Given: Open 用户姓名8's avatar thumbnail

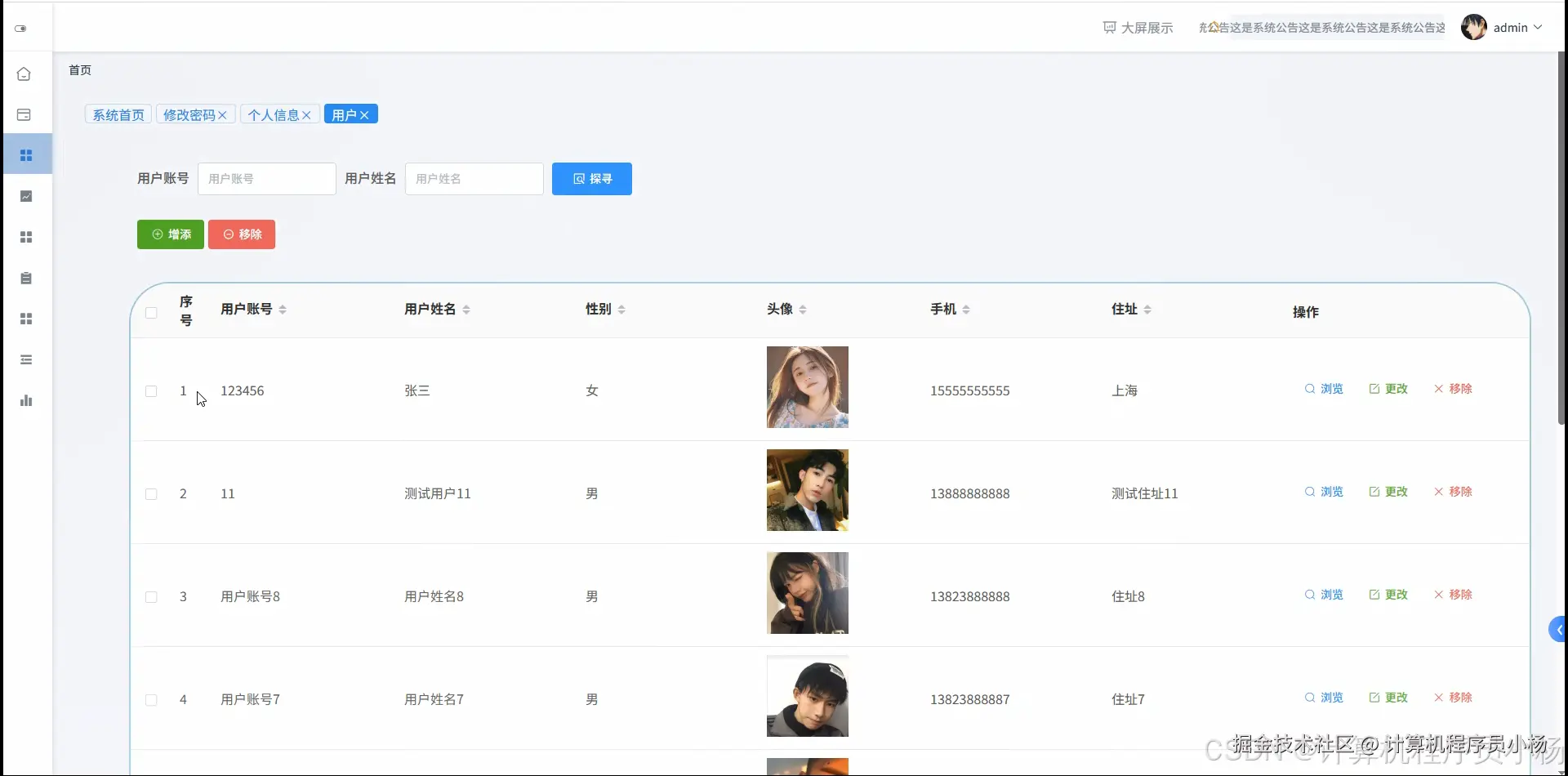Looking at the screenshot, I should (x=808, y=593).
